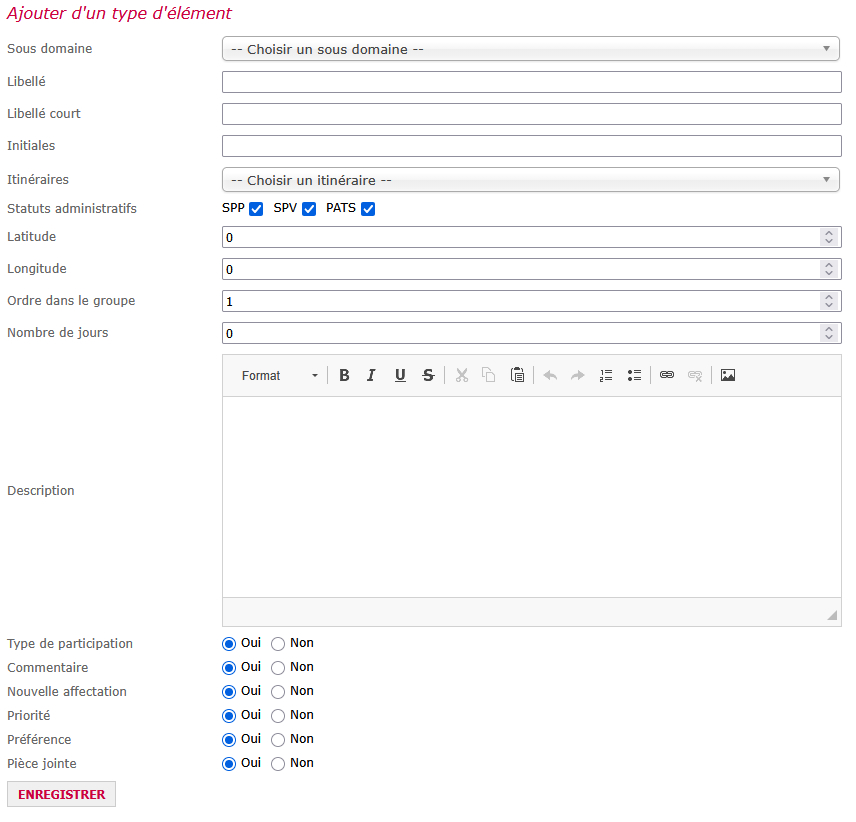Open the Sous domaine dropdown
856x822 pixels.
pos(531,49)
